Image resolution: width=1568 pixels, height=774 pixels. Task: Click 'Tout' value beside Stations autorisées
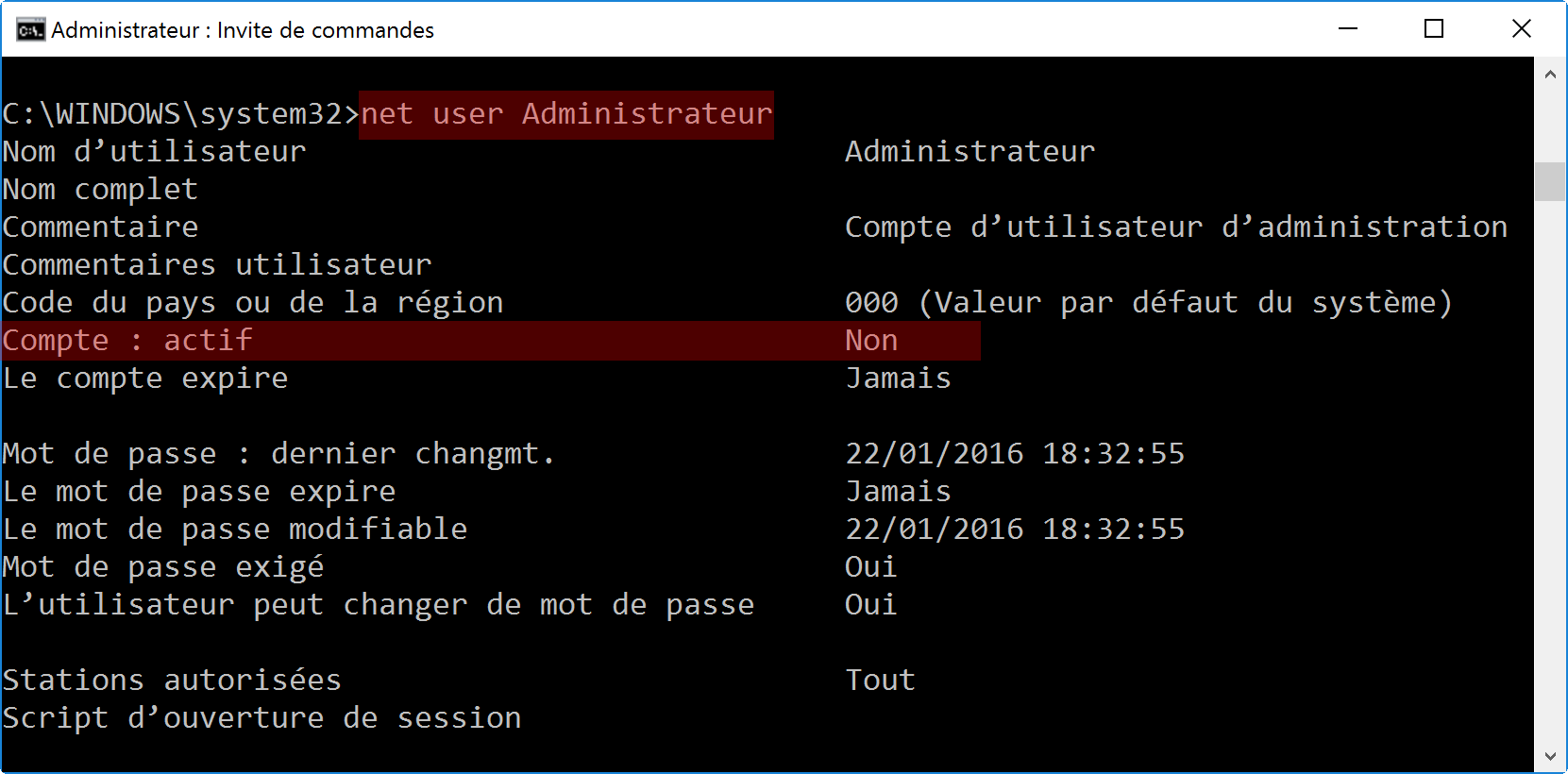[x=880, y=681]
